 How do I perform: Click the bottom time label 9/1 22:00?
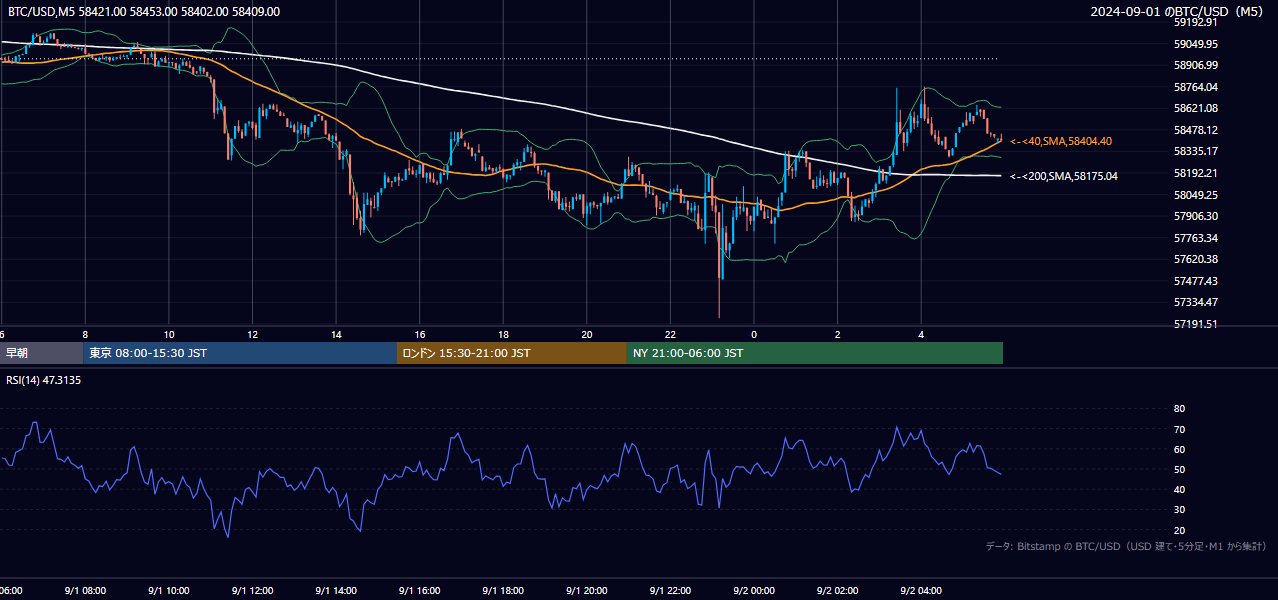point(670,591)
